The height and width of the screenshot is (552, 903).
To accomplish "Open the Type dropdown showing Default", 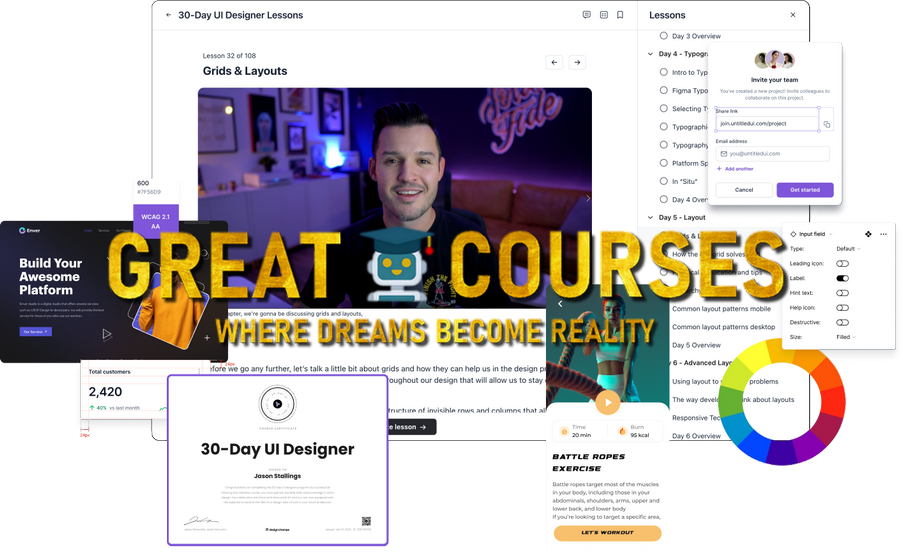I will [x=848, y=249].
